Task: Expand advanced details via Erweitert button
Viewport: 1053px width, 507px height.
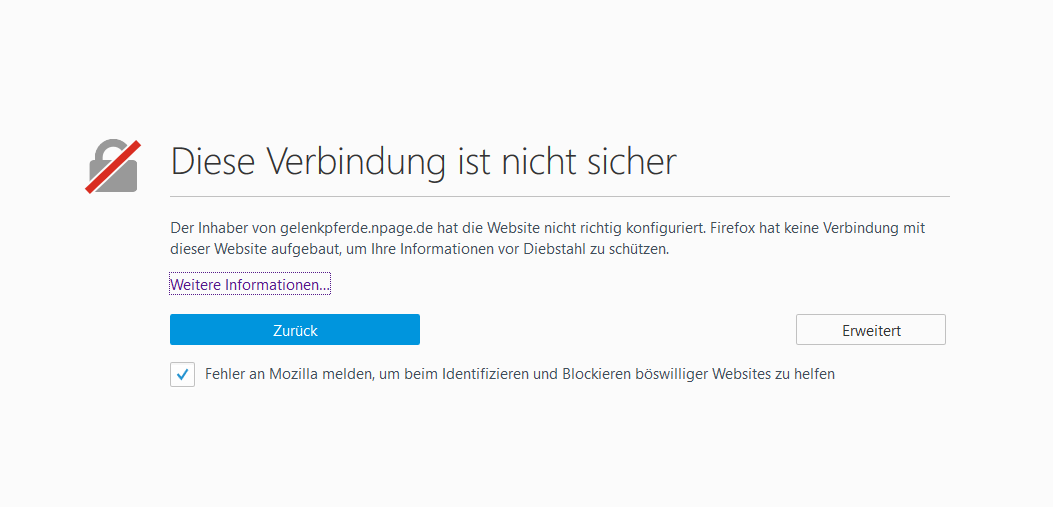Action: point(871,330)
